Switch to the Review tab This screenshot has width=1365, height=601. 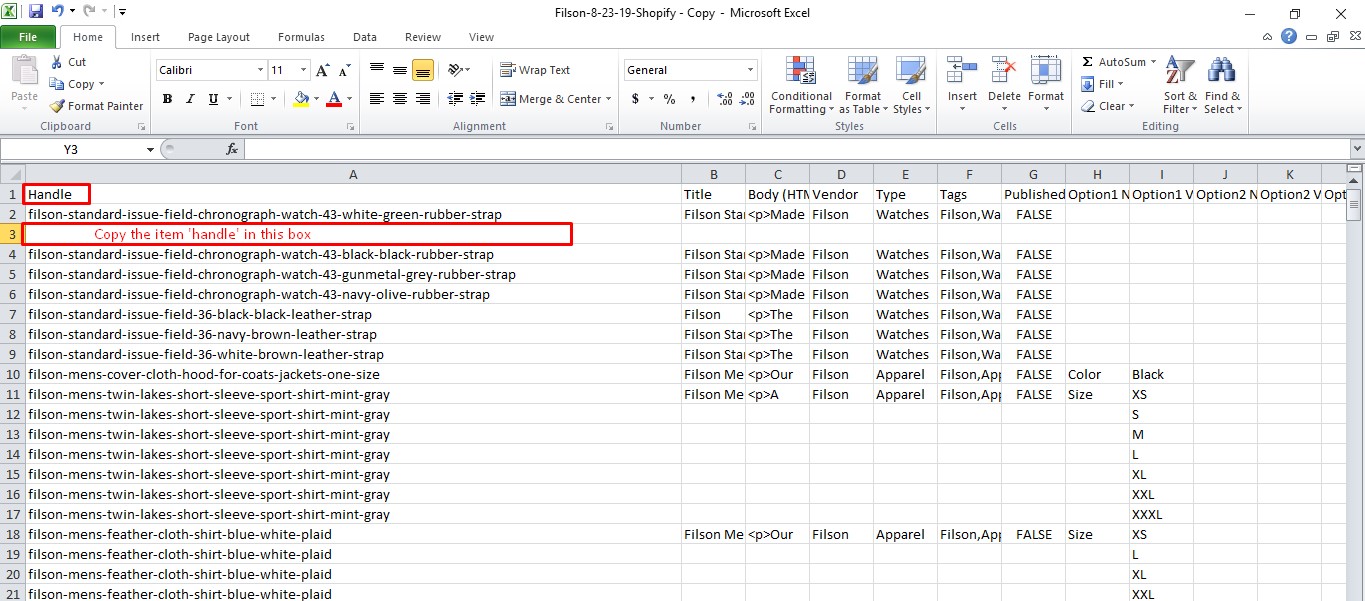pyautogui.click(x=423, y=37)
